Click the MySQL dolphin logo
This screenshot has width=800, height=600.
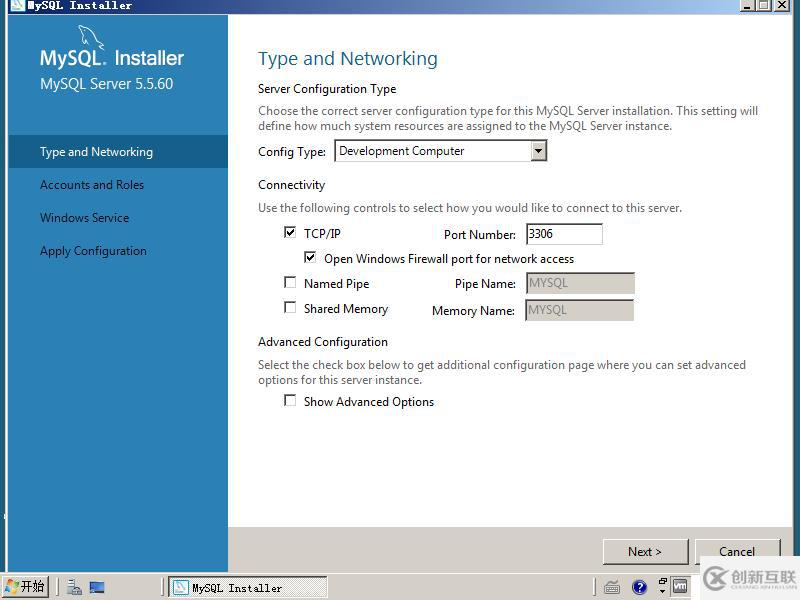[91, 38]
